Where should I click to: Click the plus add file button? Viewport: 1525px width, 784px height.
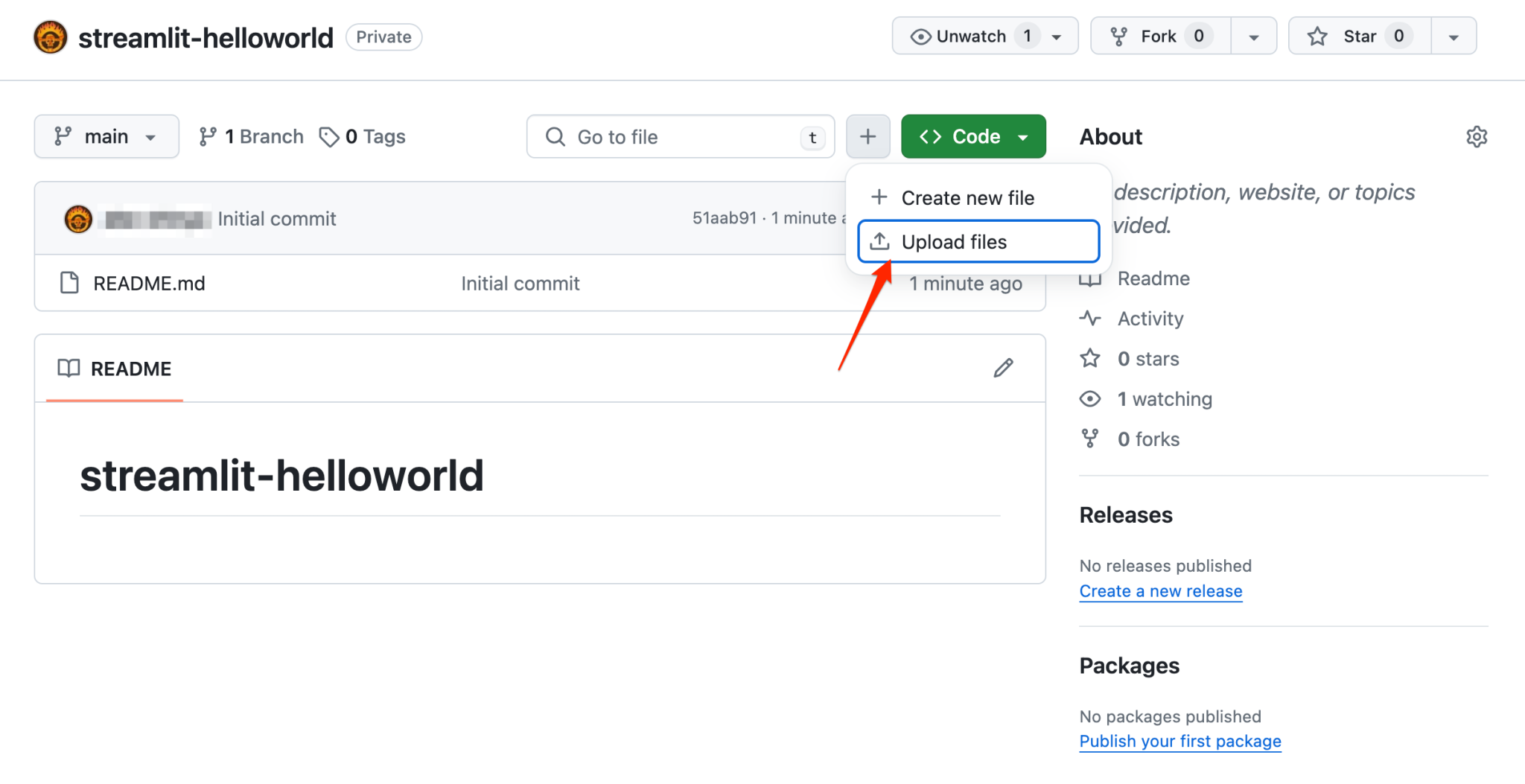coord(867,137)
